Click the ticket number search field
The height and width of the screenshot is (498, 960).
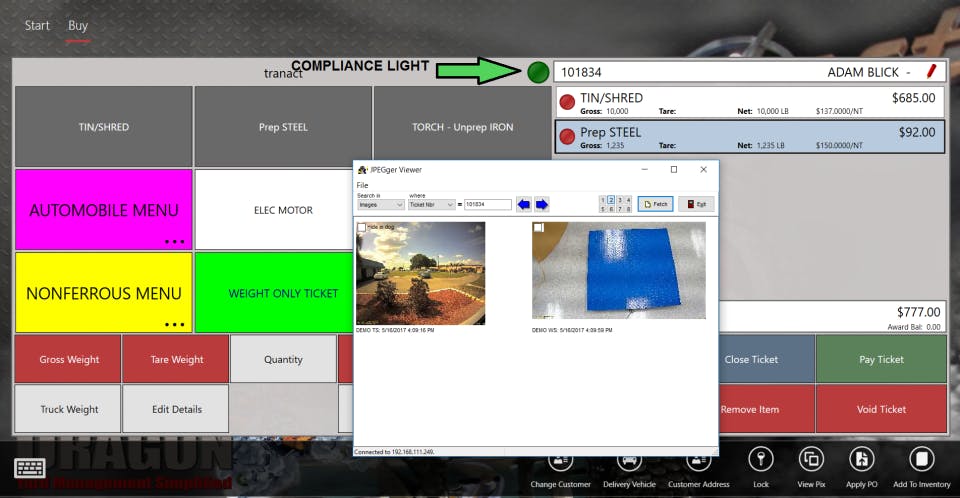pos(488,205)
